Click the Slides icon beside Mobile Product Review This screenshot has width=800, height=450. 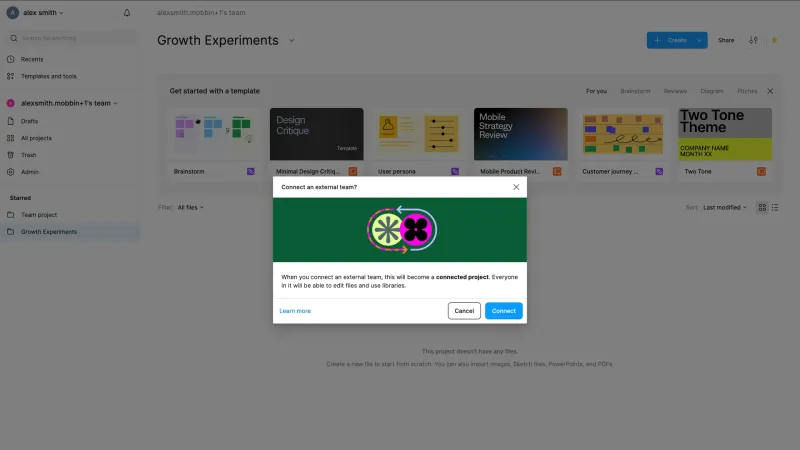[x=557, y=171]
